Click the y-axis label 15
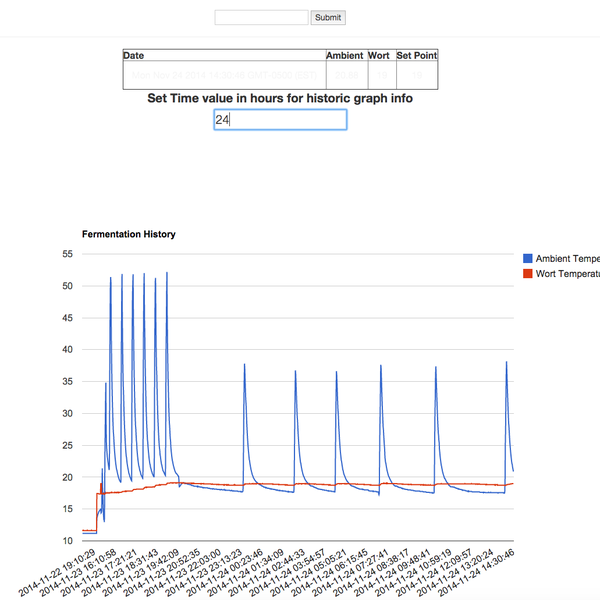This screenshot has width=600, height=600. [67, 509]
